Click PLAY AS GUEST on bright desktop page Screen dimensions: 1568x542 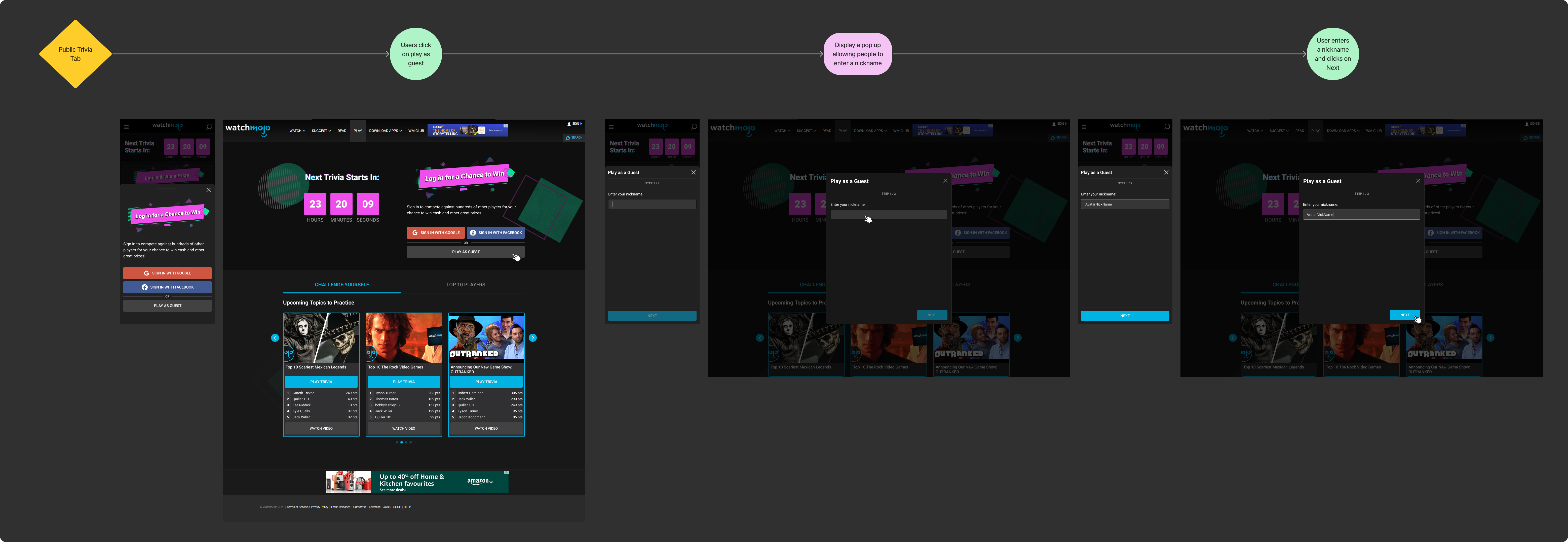(466, 252)
